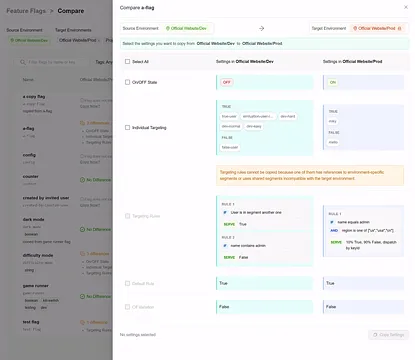Screen dimensions: 415x360
Task: Click the Name column header
Action: tap(28, 80)
